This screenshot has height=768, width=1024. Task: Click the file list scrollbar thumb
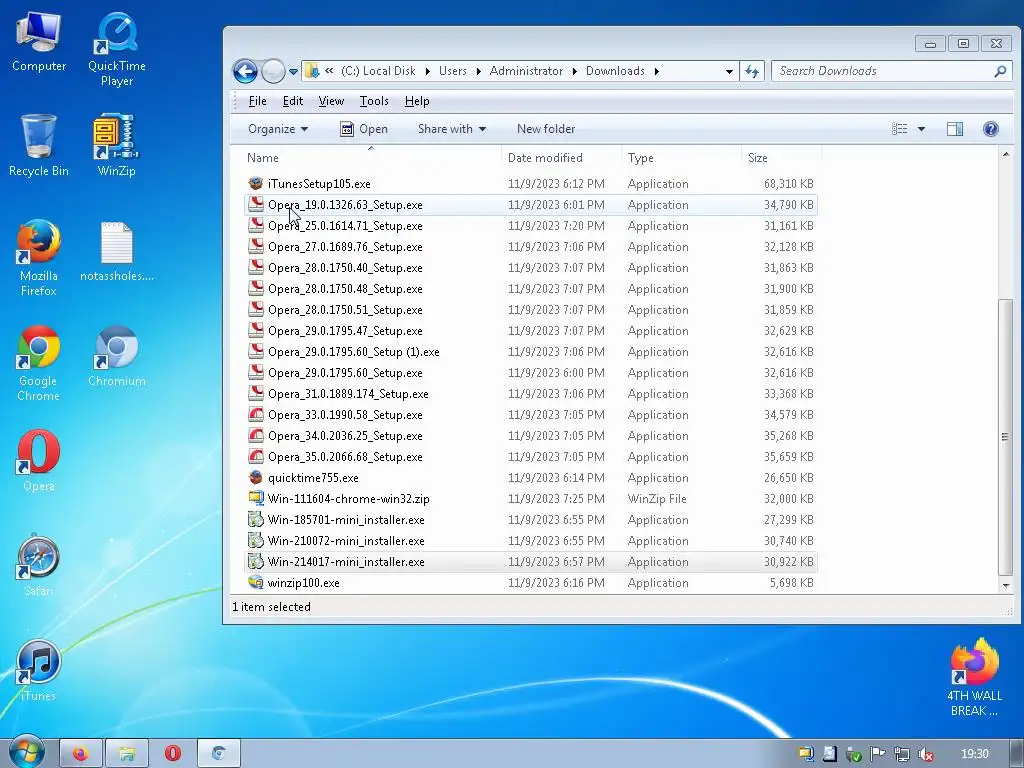(1005, 436)
